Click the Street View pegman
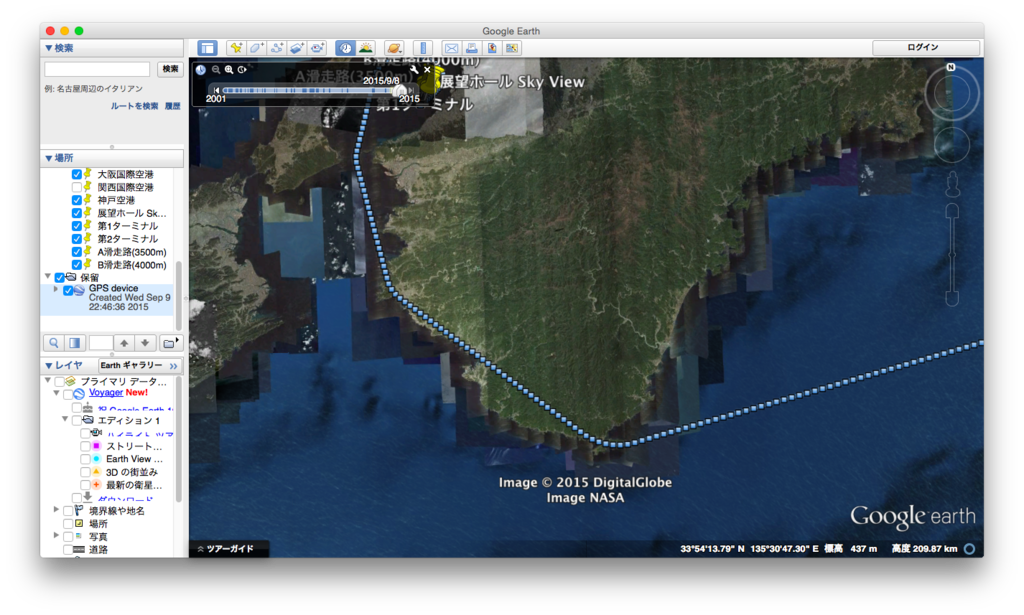 coord(952,183)
